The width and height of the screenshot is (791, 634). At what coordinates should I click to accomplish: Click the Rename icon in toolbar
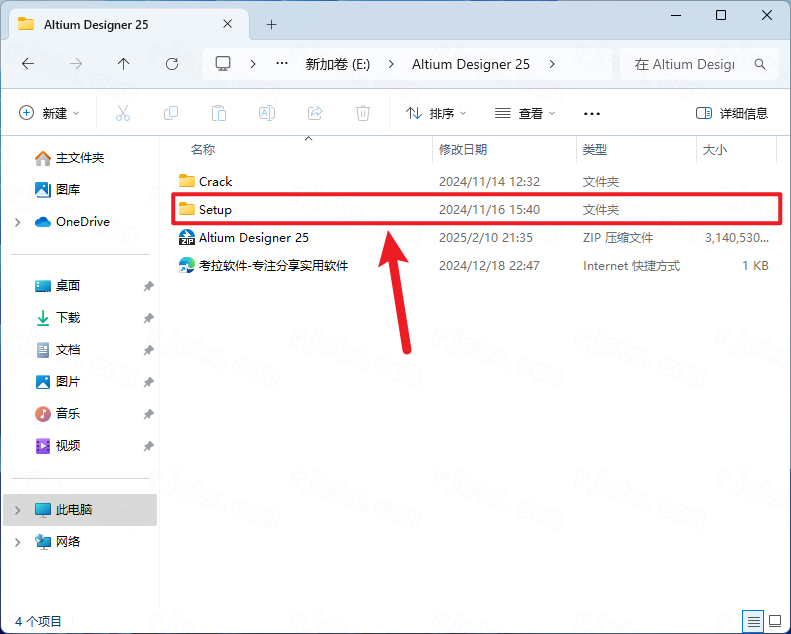click(x=267, y=114)
